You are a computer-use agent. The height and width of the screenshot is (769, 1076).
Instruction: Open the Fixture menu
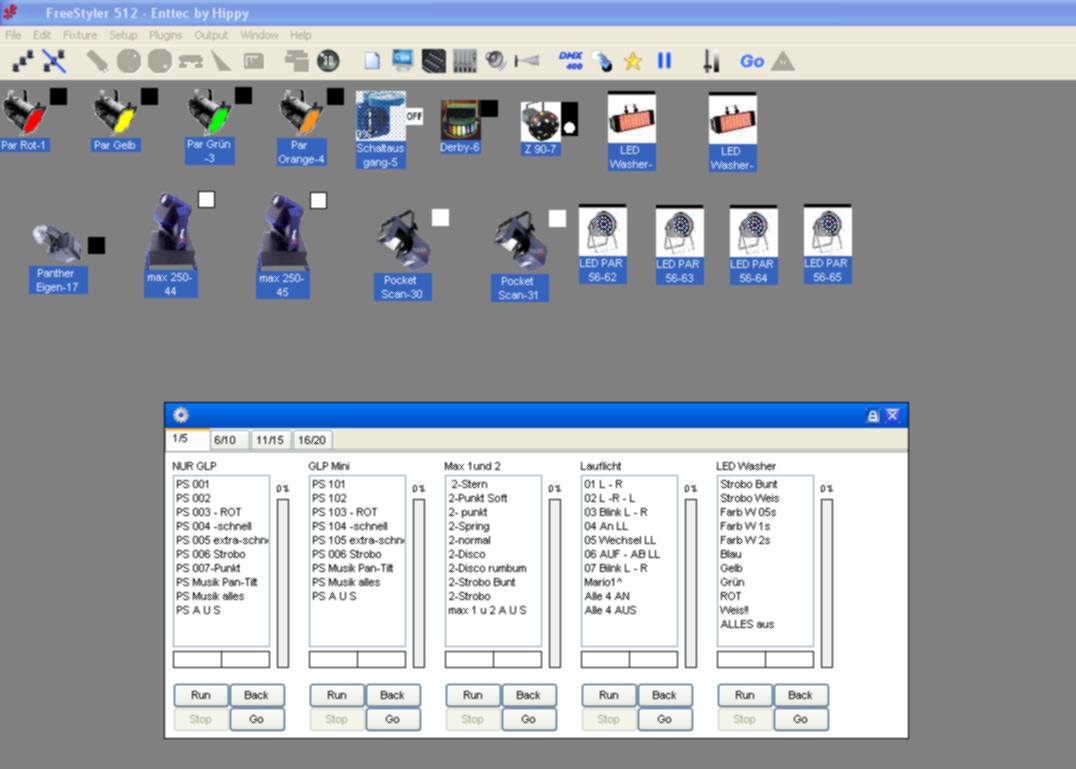80,35
